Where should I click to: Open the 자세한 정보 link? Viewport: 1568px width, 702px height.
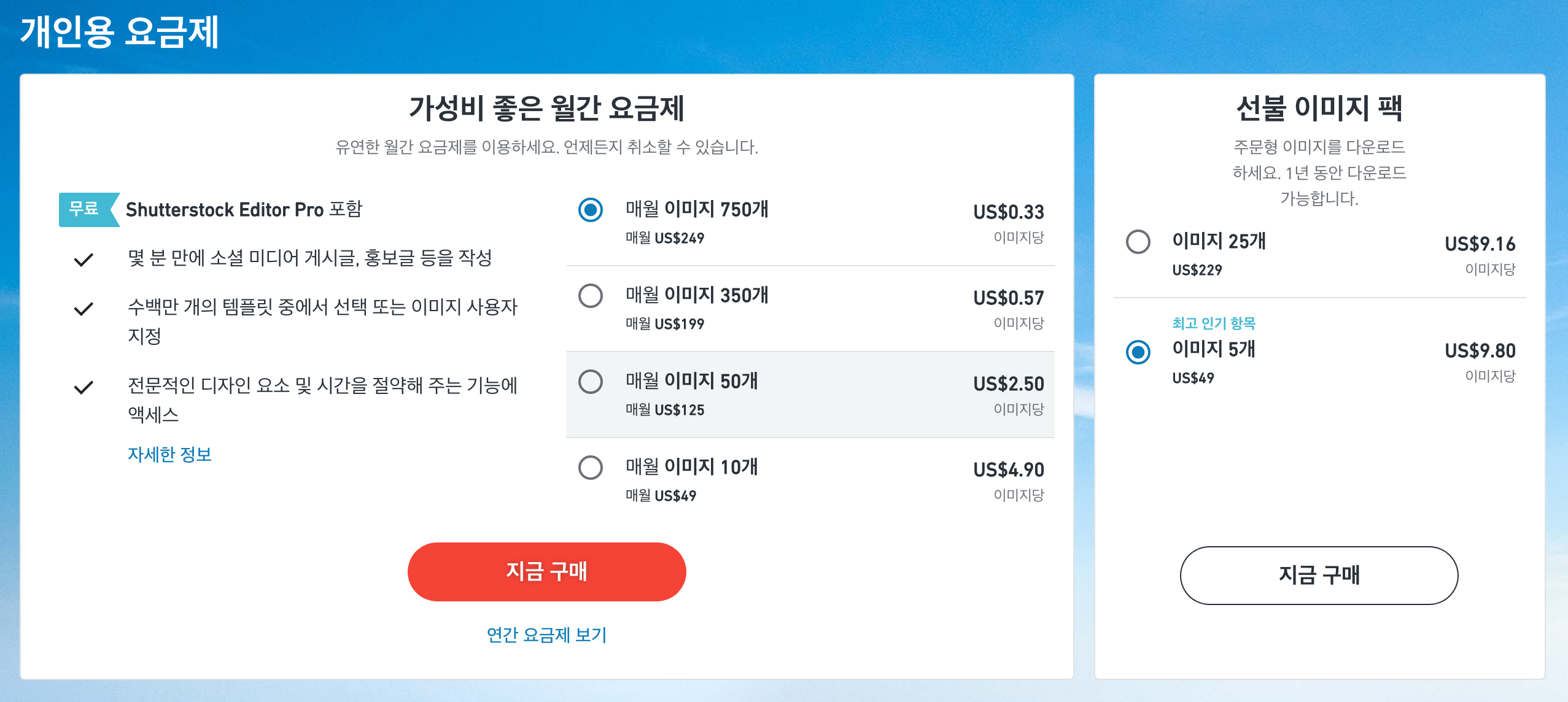pyautogui.click(x=169, y=454)
